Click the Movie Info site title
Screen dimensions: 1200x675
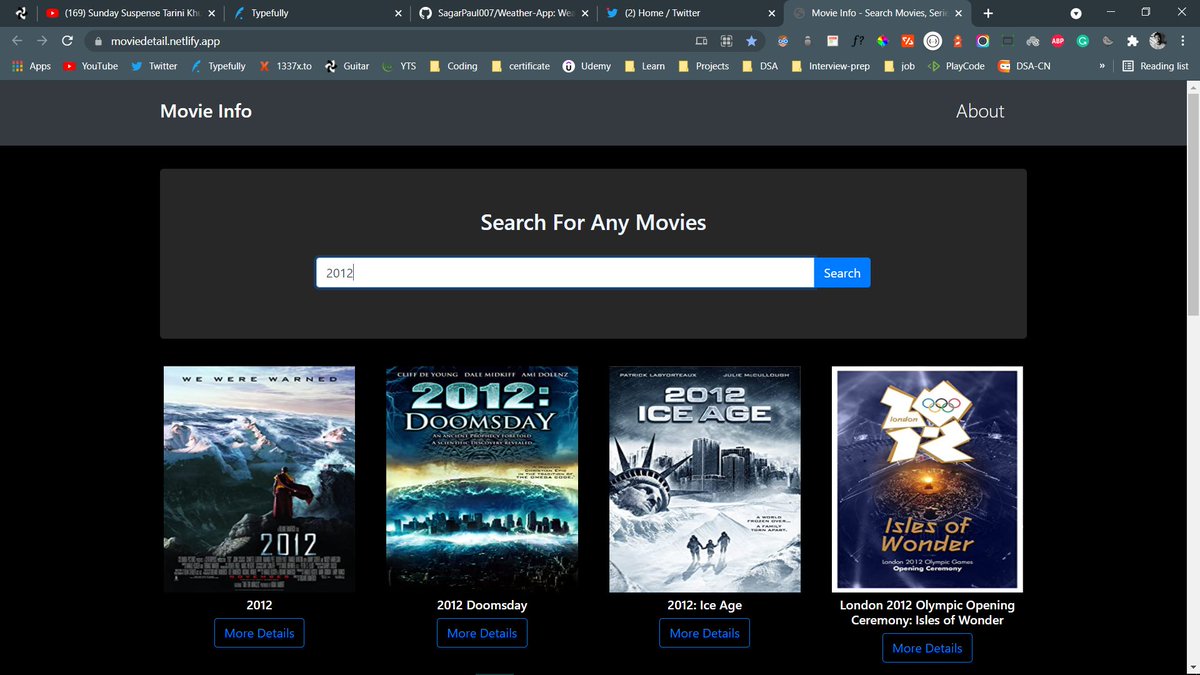click(x=206, y=111)
